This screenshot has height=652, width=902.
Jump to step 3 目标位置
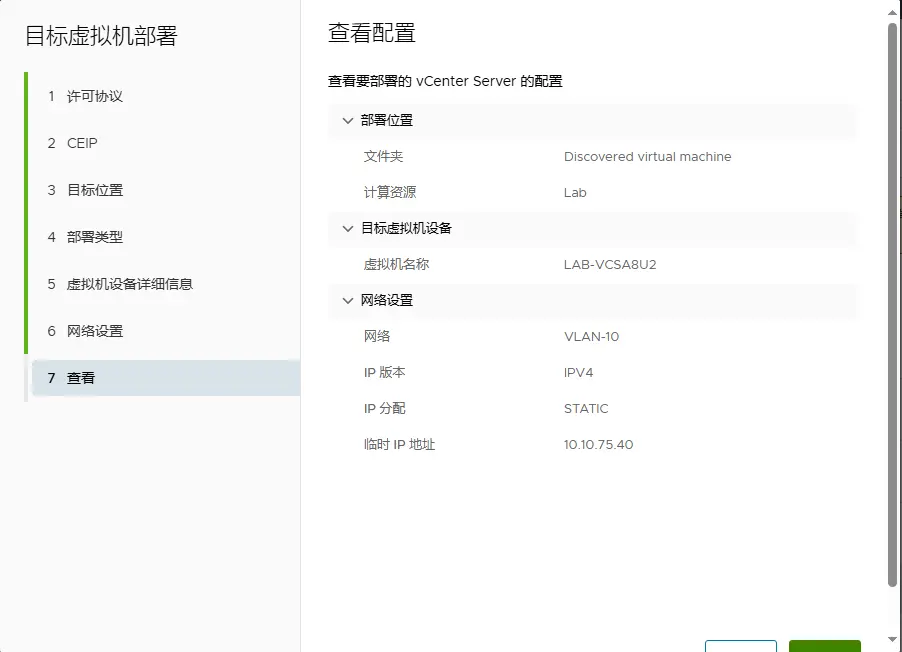94,191
